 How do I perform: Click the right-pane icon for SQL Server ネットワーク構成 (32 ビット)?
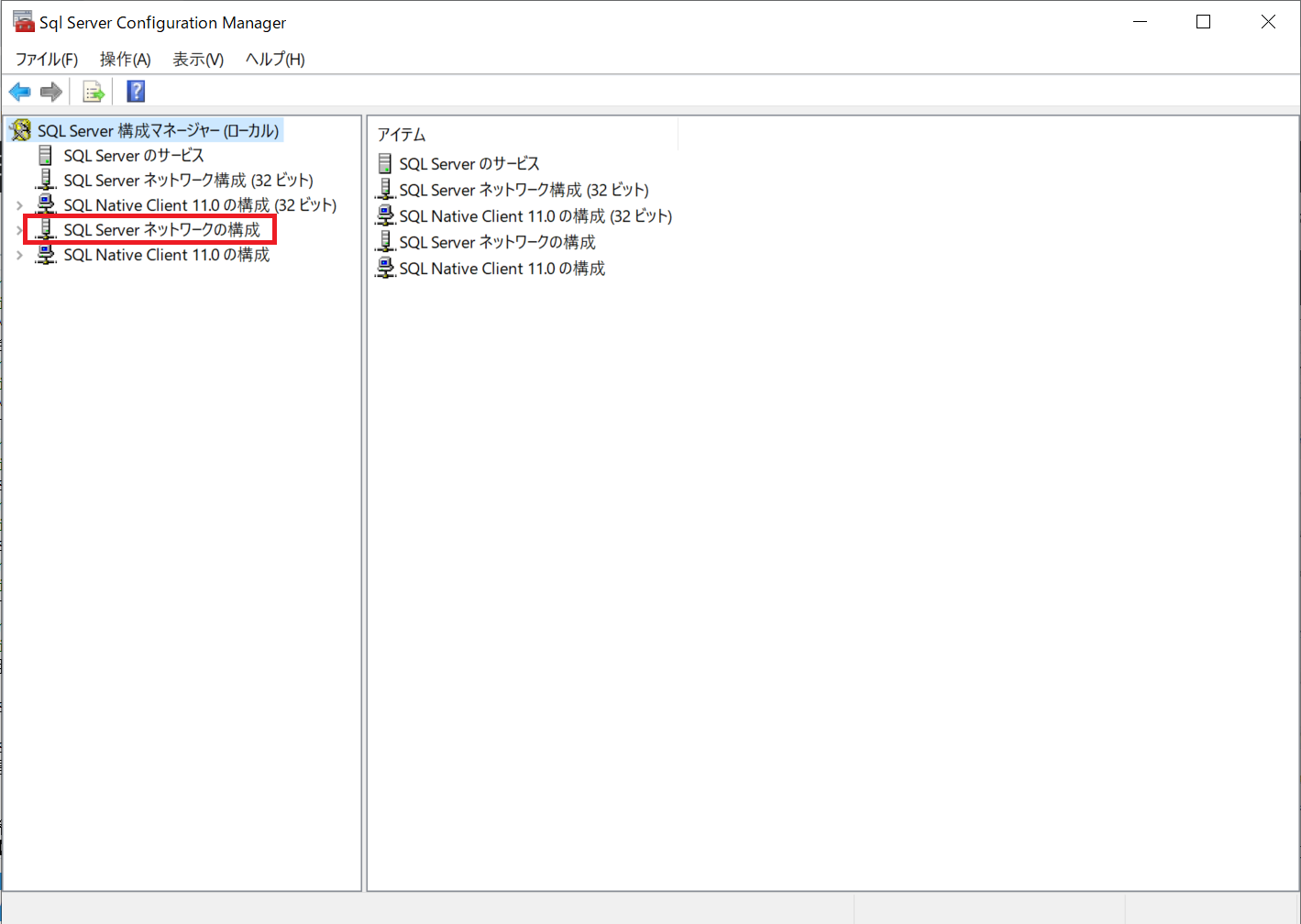[x=385, y=190]
